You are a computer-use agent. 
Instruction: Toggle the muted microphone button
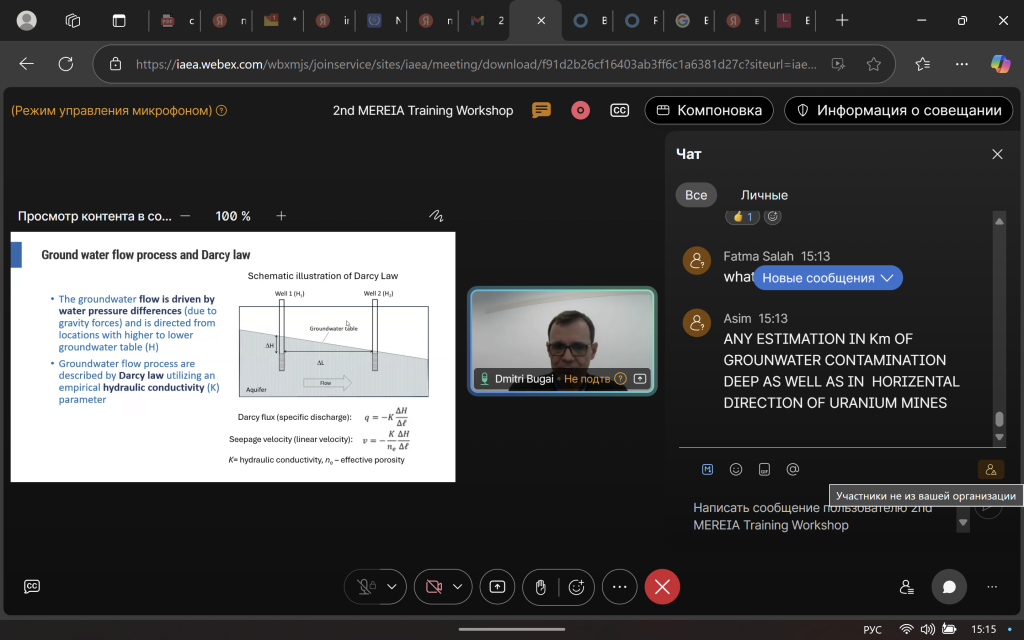[x=365, y=587]
